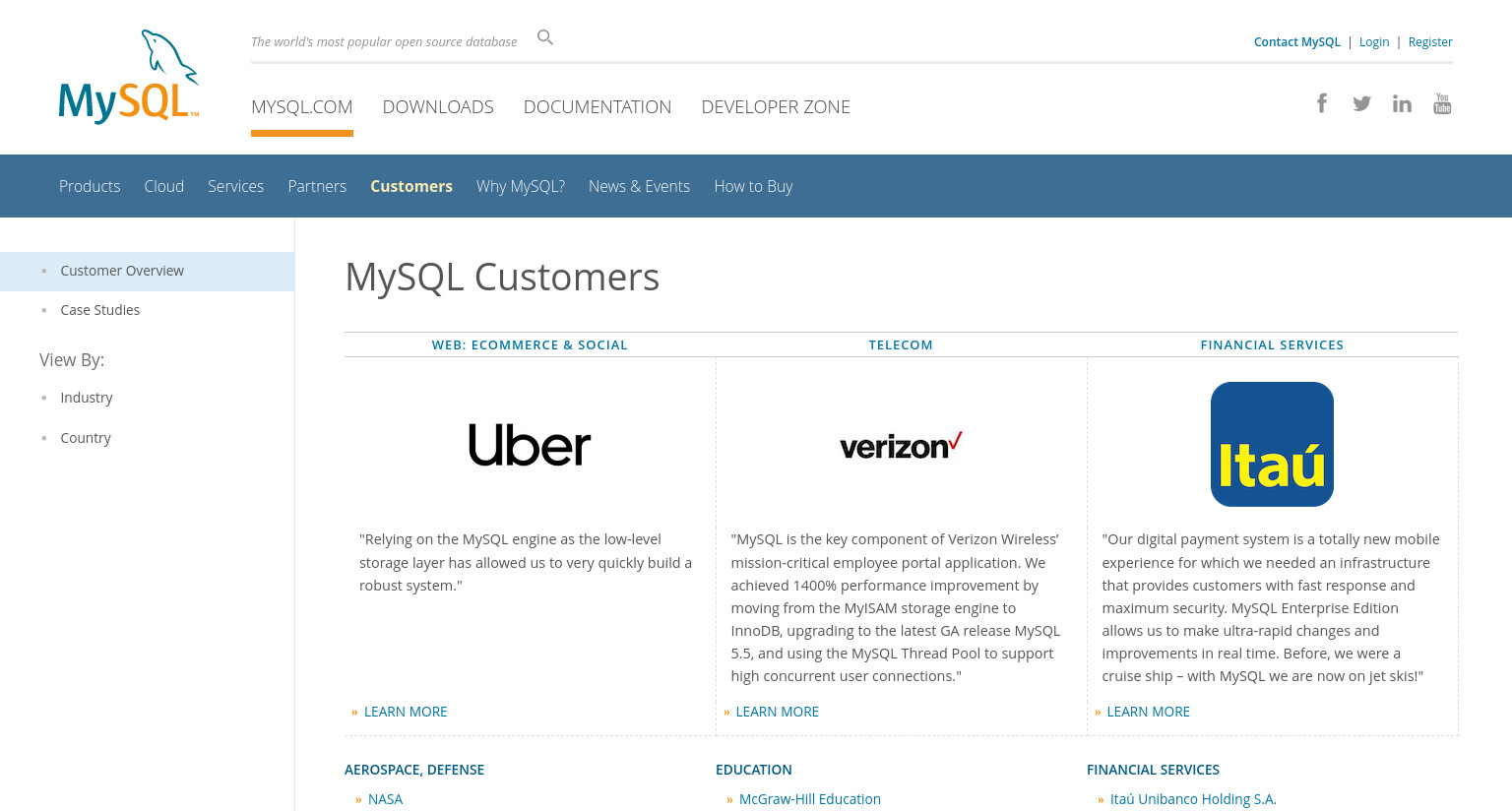This screenshot has height=811, width=1512.
Task: Click the Verizon logo
Action: coord(901,446)
